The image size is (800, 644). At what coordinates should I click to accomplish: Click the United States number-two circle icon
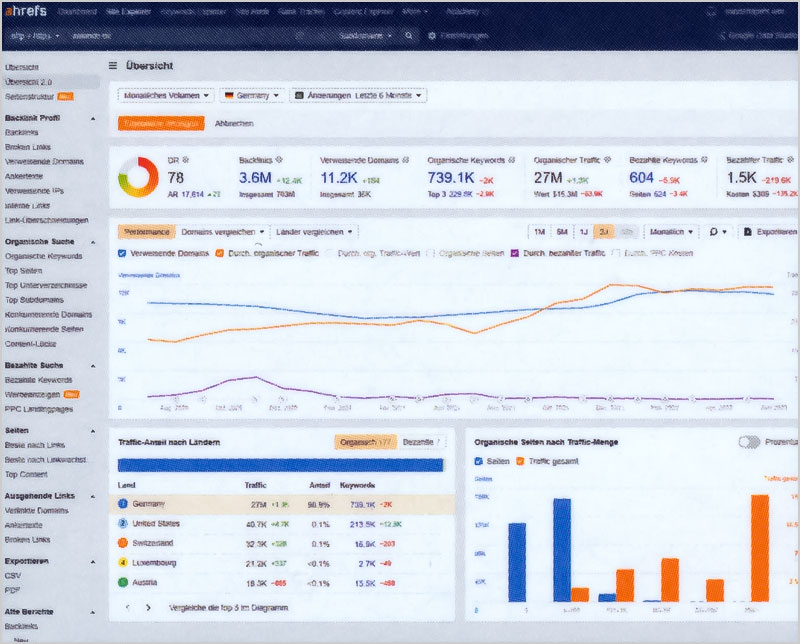pyautogui.click(x=123, y=523)
